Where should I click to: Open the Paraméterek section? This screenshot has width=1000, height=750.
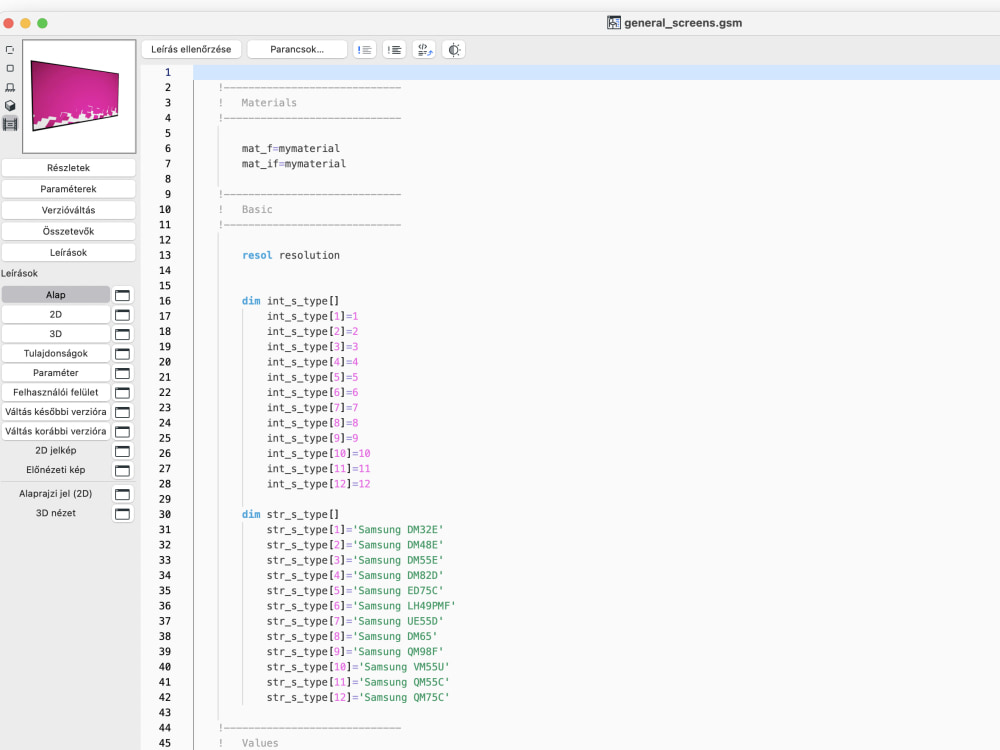click(x=68, y=189)
